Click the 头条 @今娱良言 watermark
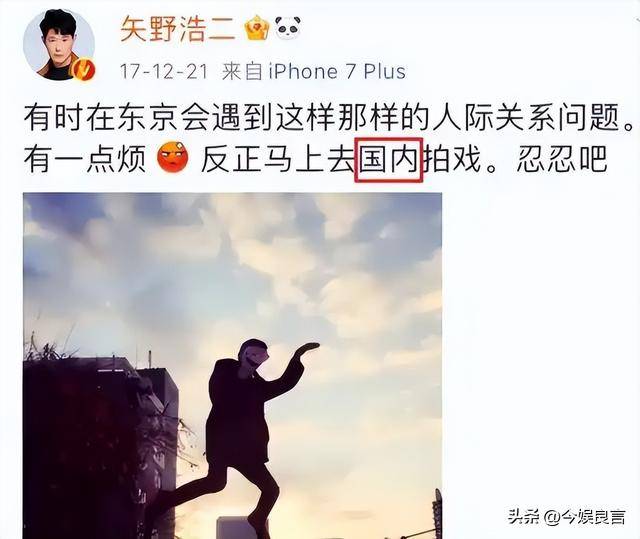Viewport: 640px width, 539px height. click(567, 517)
